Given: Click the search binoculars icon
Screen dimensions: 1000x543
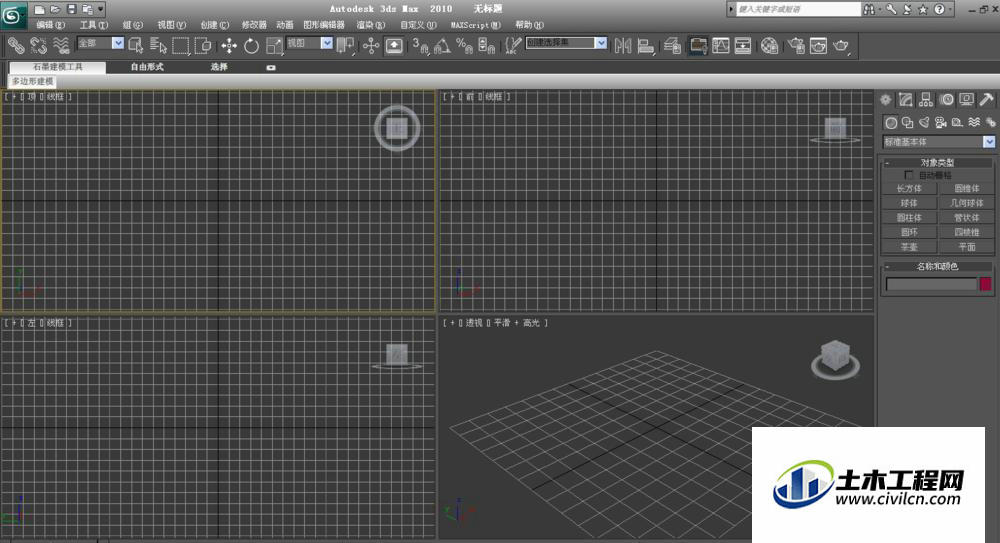Looking at the screenshot, I should point(869,9).
